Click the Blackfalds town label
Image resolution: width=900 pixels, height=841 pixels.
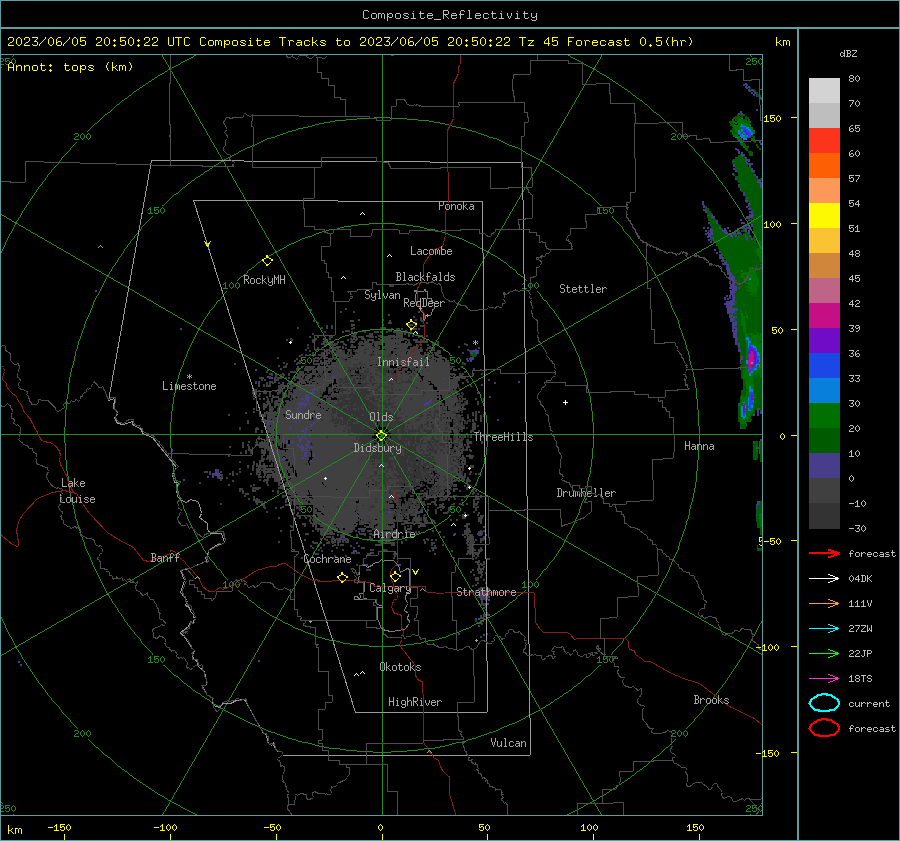425,277
